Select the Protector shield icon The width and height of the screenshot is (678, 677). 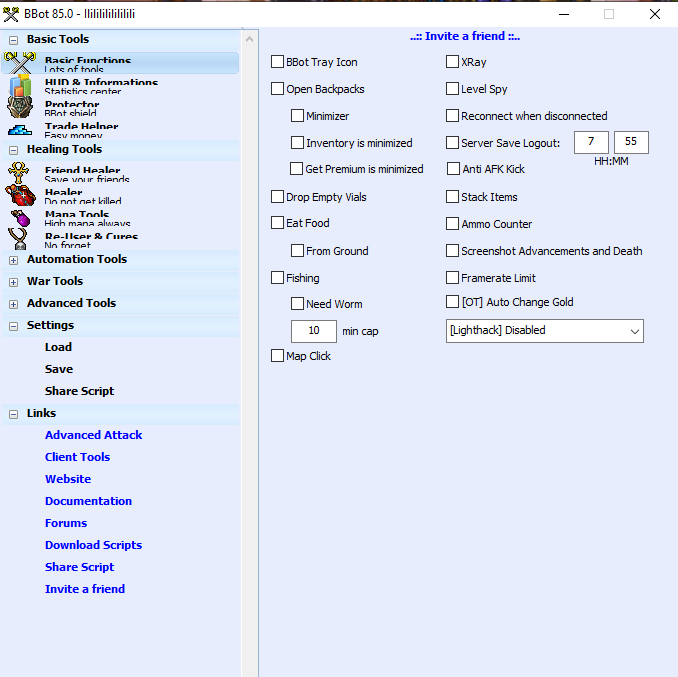pos(21,108)
